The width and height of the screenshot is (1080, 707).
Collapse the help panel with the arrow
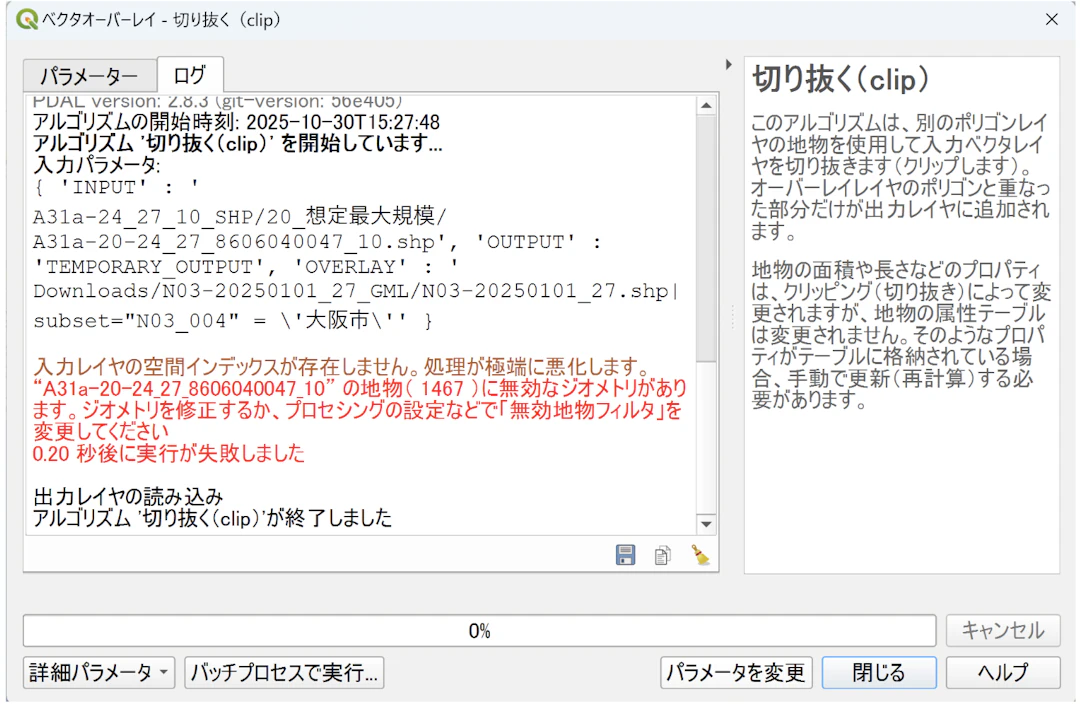(x=729, y=65)
